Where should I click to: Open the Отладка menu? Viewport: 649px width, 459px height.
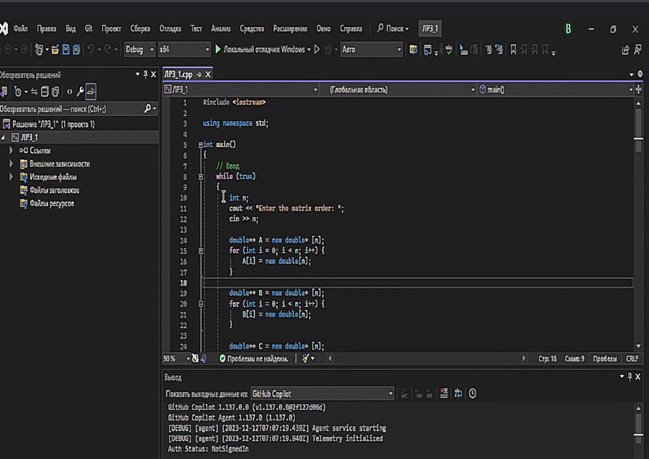pos(170,29)
